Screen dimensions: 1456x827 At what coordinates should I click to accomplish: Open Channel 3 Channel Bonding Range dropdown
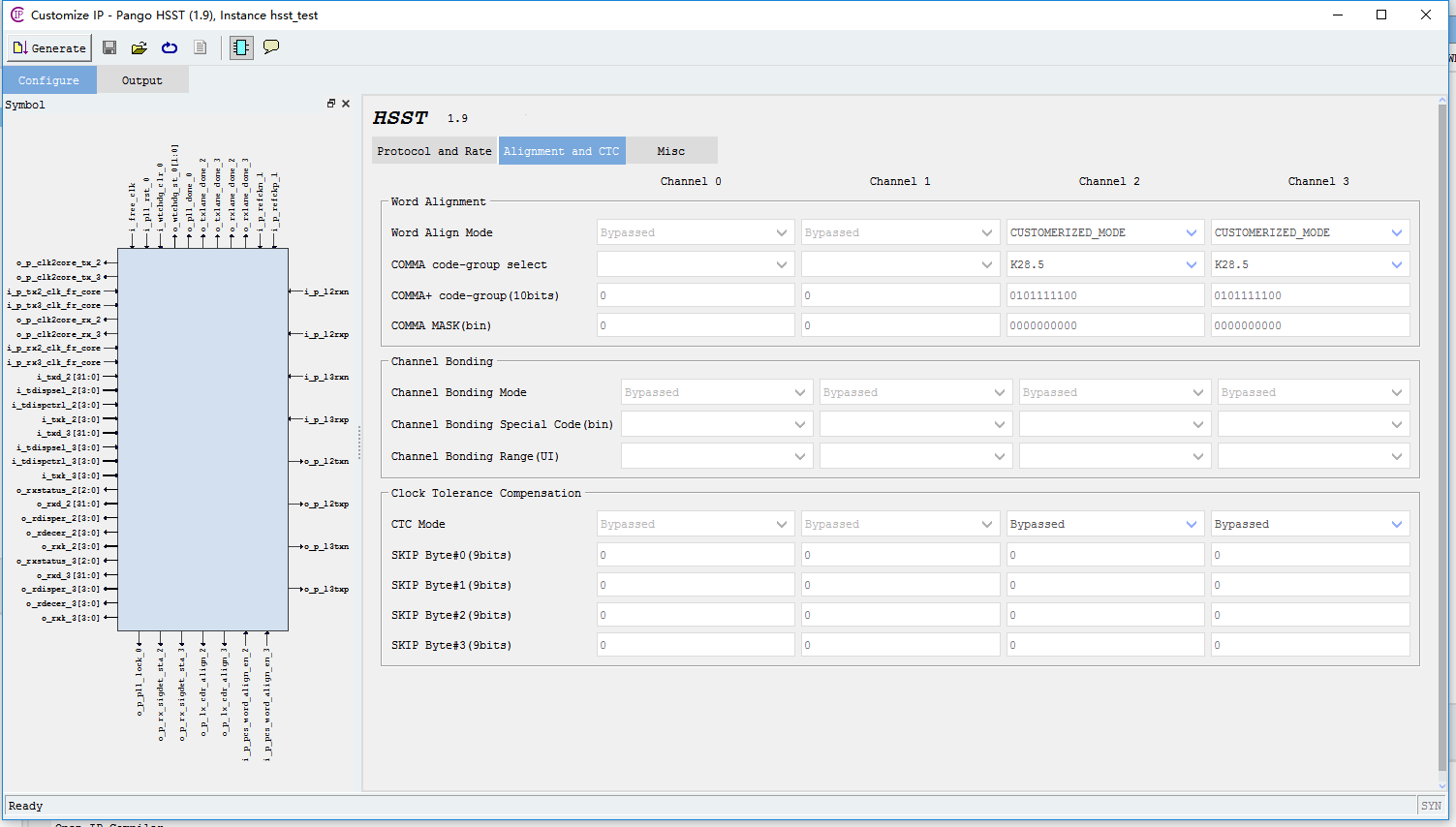[x=1313, y=456]
